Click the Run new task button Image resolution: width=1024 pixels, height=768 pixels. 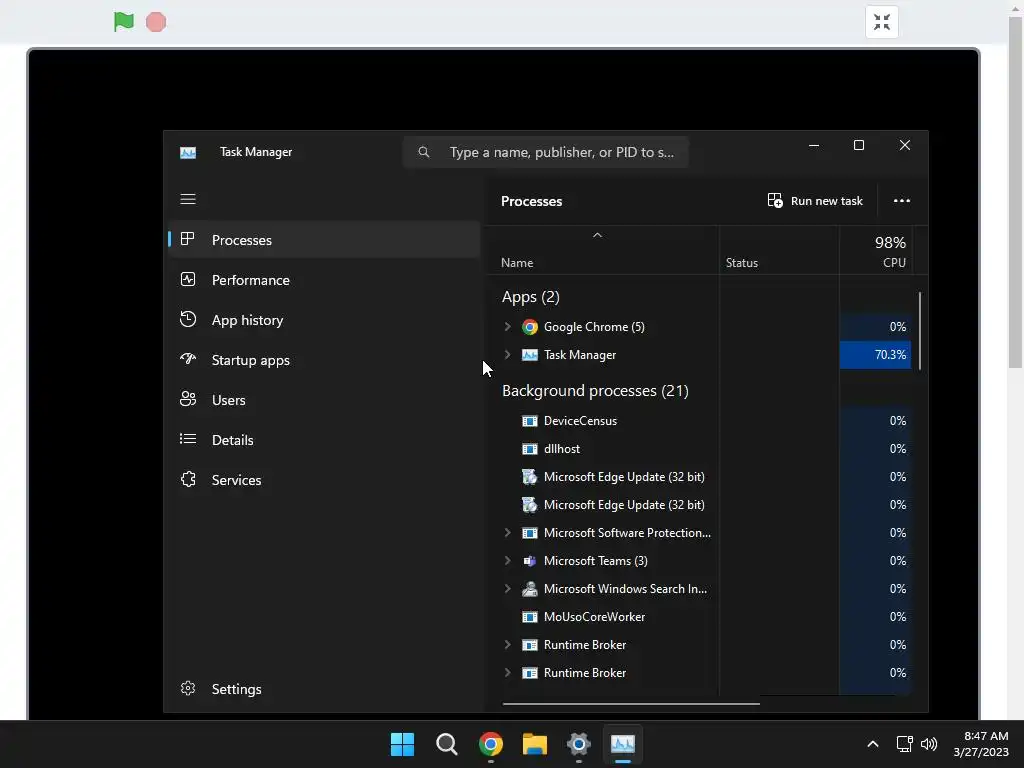[x=815, y=200]
